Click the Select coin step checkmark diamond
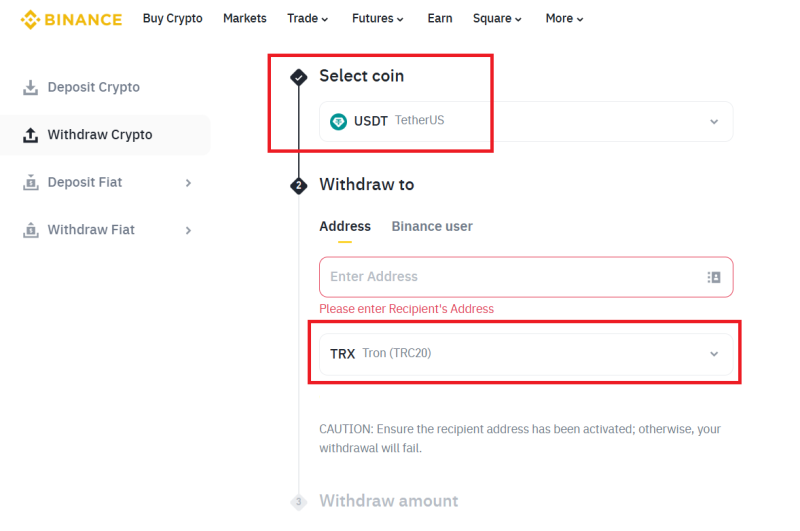The height and width of the screenshot is (531, 800). click(x=298, y=78)
